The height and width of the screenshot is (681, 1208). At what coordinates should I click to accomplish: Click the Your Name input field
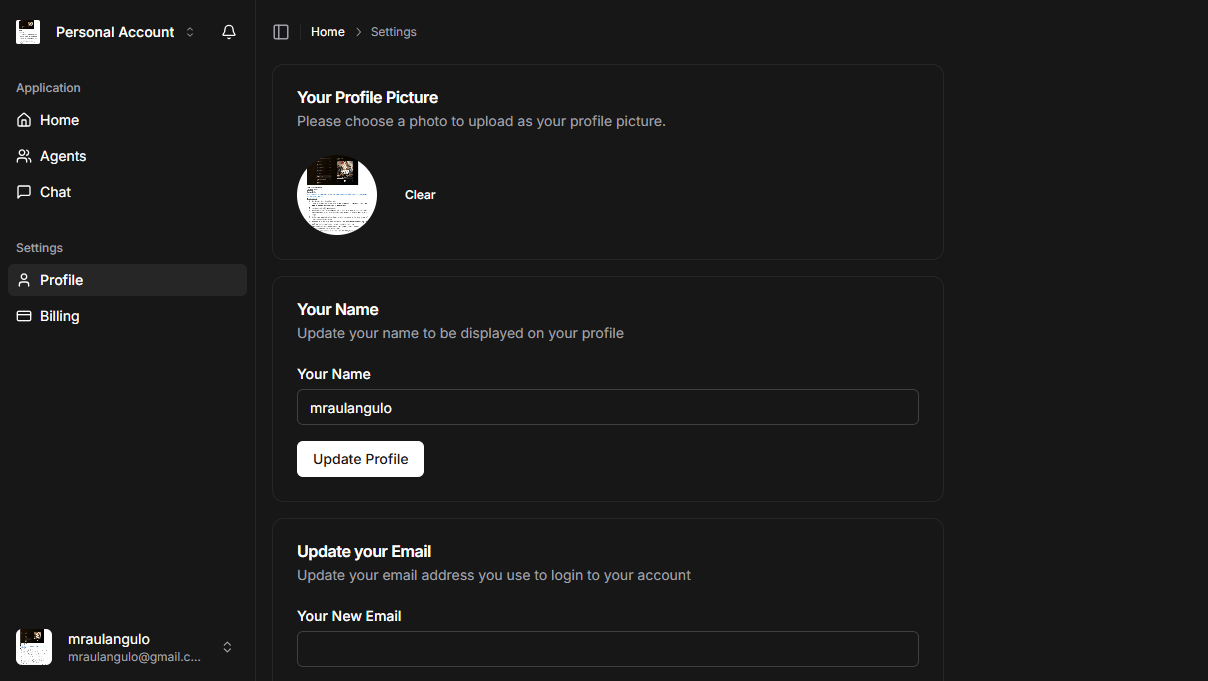608,407
